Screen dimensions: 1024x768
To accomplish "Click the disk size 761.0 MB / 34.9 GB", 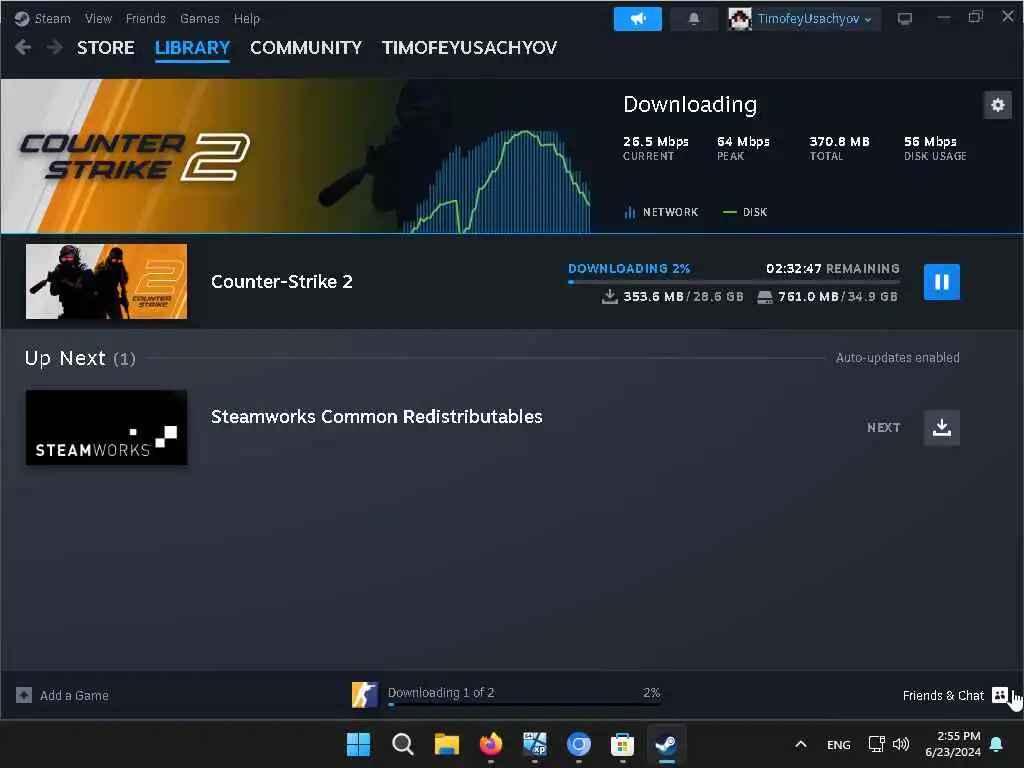I will point(827,296).
